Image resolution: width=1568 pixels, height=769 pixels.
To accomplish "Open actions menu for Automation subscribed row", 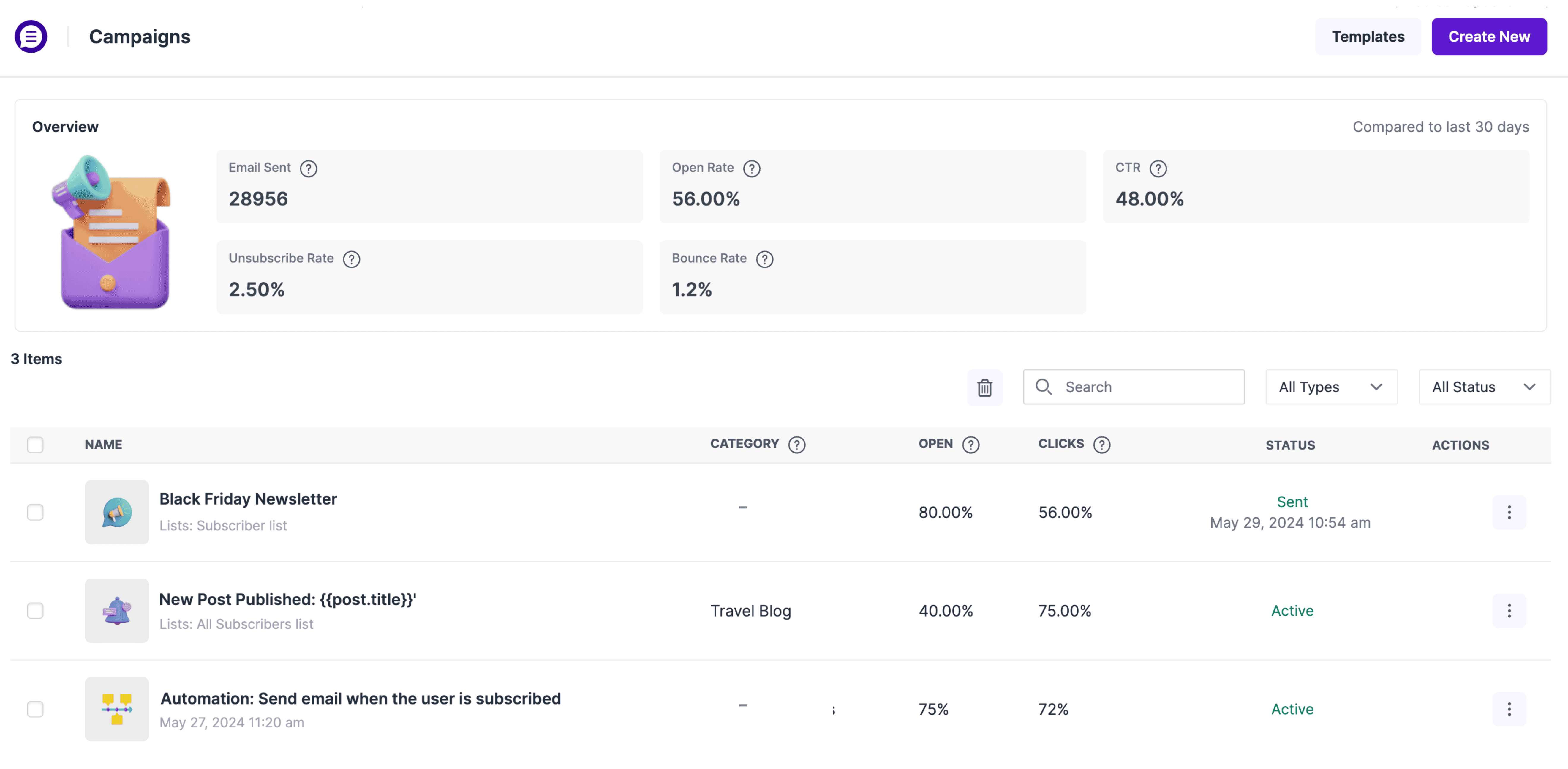I will [x=1508, y=709].
